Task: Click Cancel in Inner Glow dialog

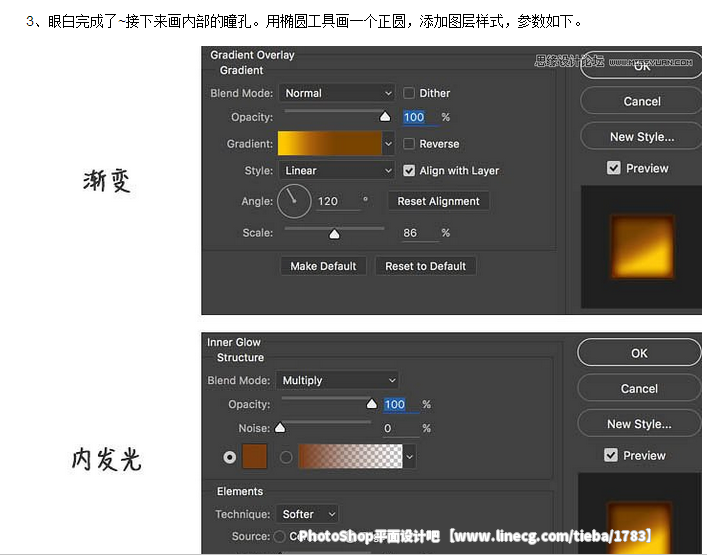Action: click(x=639, y=388)
